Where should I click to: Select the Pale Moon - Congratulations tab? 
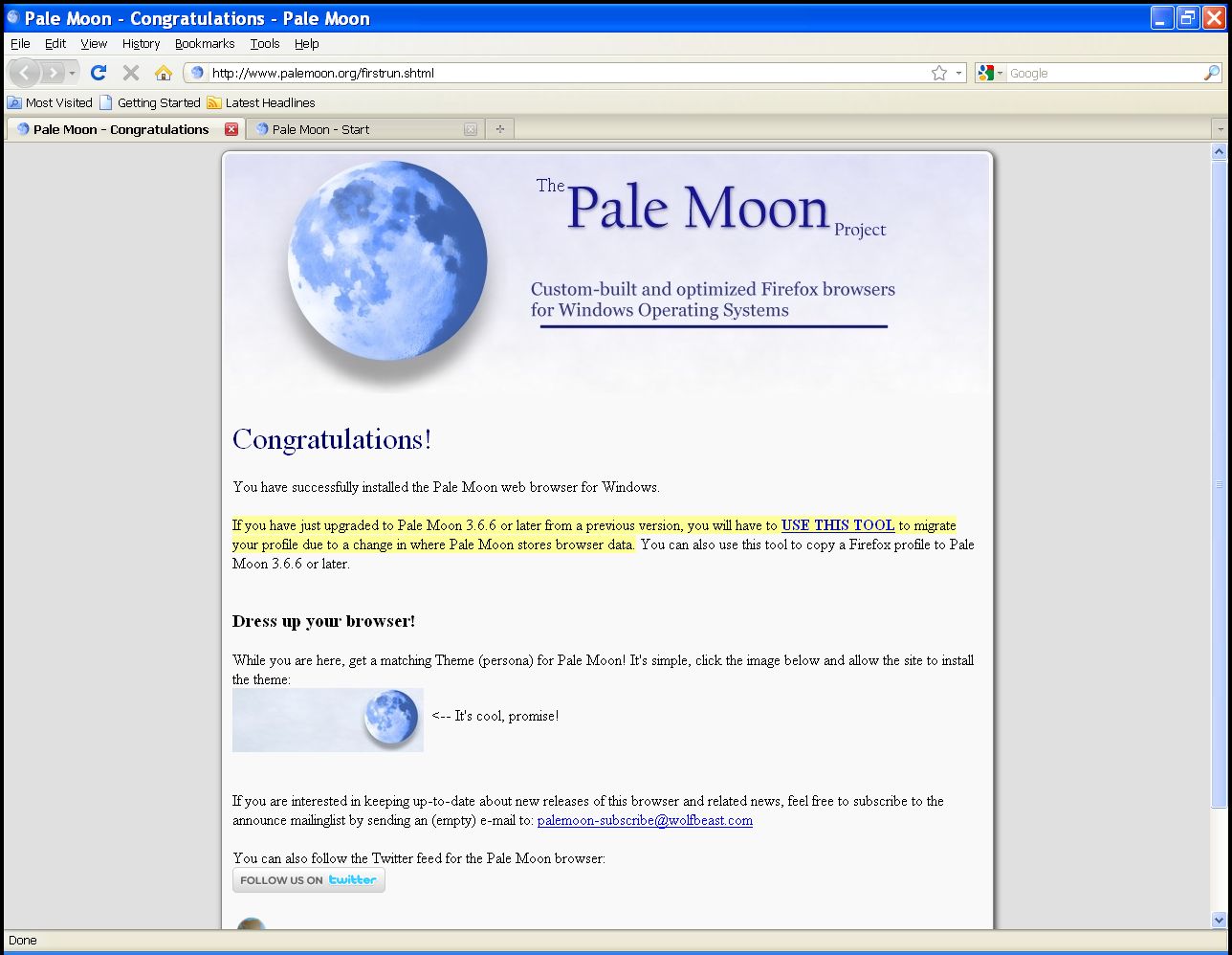pos(125,129)
